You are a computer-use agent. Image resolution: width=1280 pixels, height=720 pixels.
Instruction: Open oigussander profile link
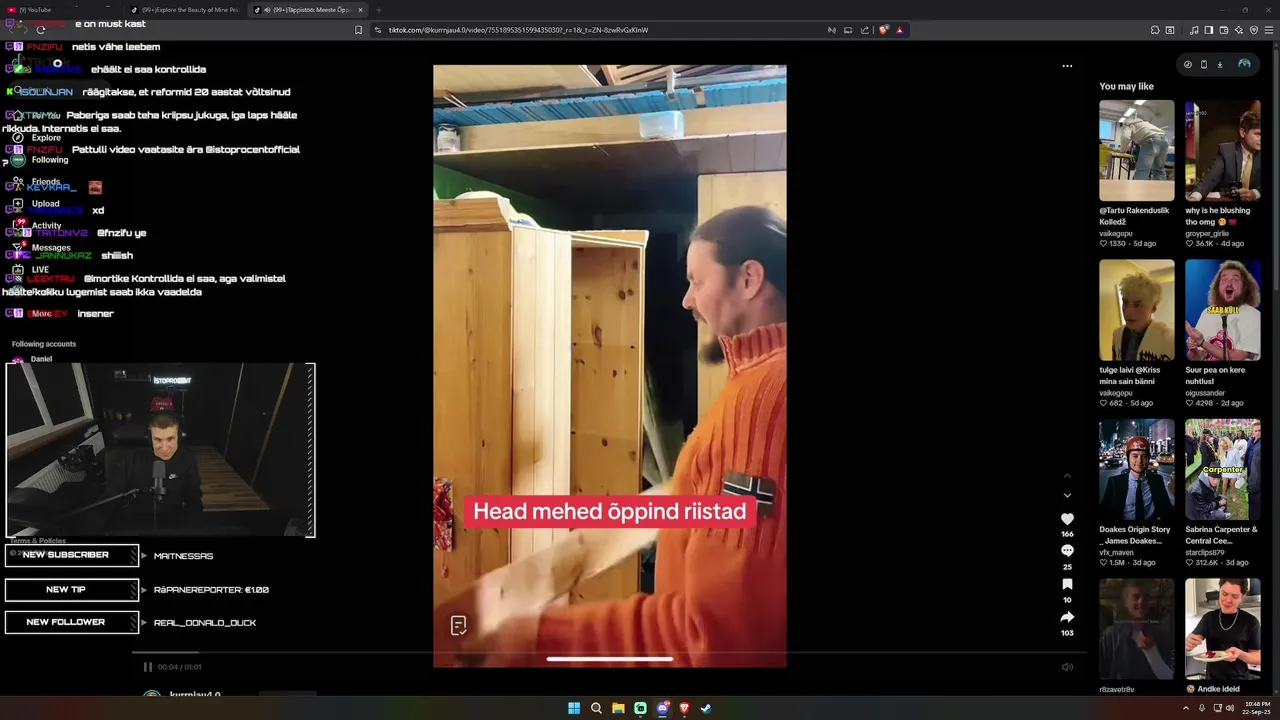[1207, 392]
